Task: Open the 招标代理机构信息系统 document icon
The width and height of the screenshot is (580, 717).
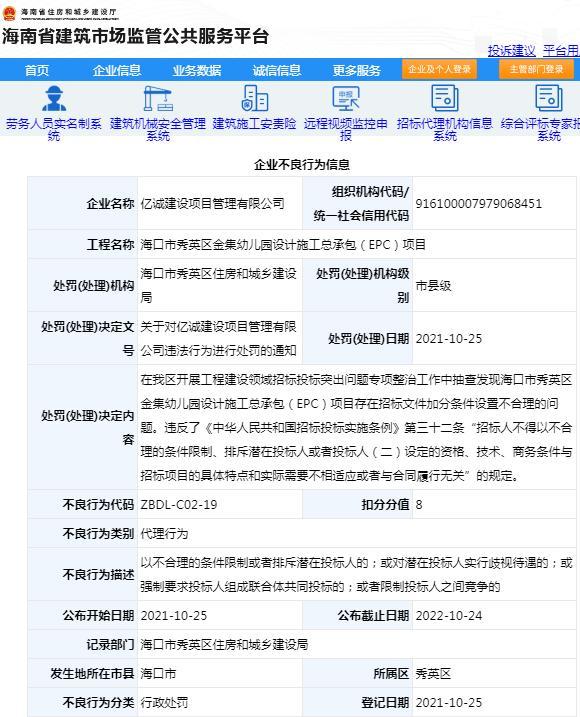Action: [445, 98]
